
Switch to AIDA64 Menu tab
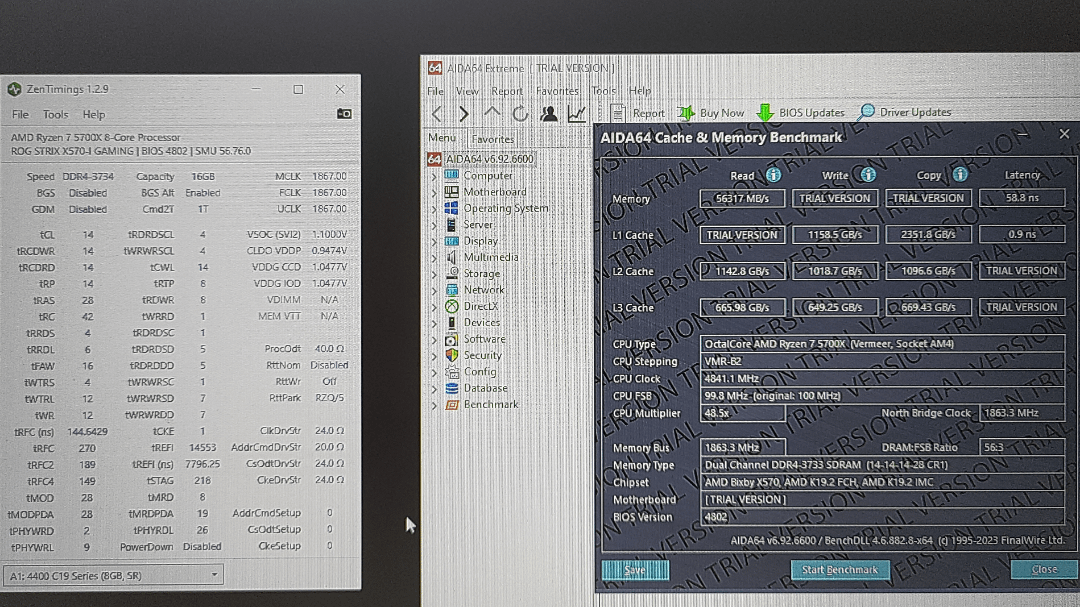click(x=442, y=138)
